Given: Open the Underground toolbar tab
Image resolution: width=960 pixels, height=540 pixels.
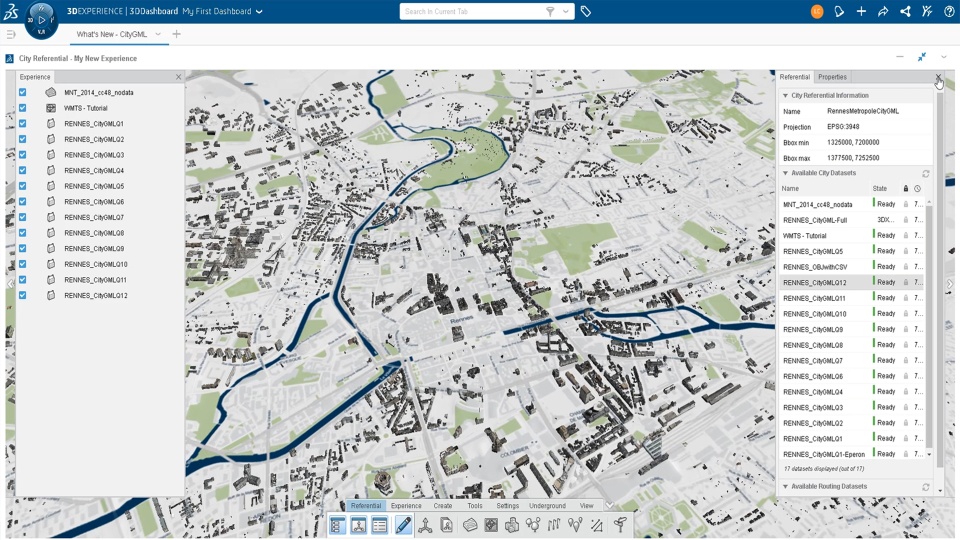Looking at the screenshot, I should [547, 506].
